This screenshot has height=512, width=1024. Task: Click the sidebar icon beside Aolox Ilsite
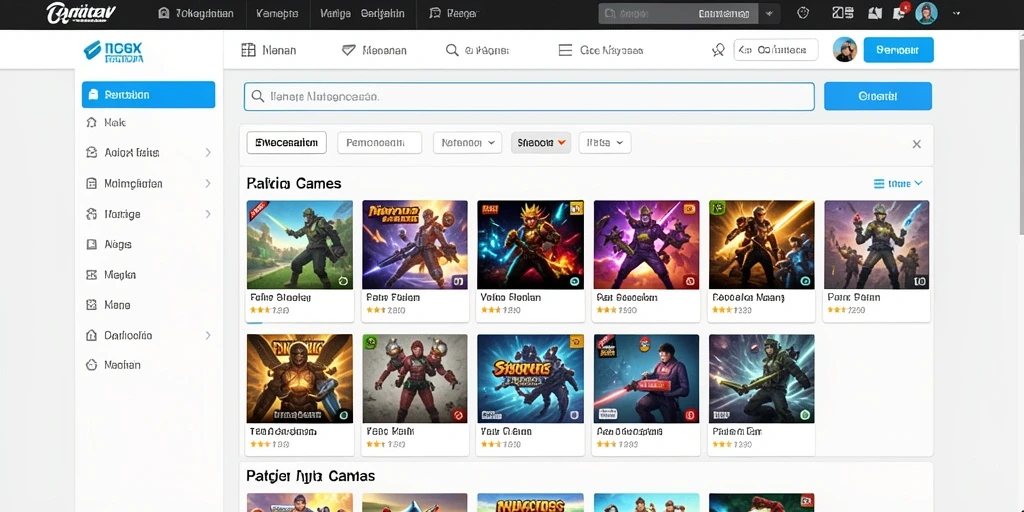point(92,152)
